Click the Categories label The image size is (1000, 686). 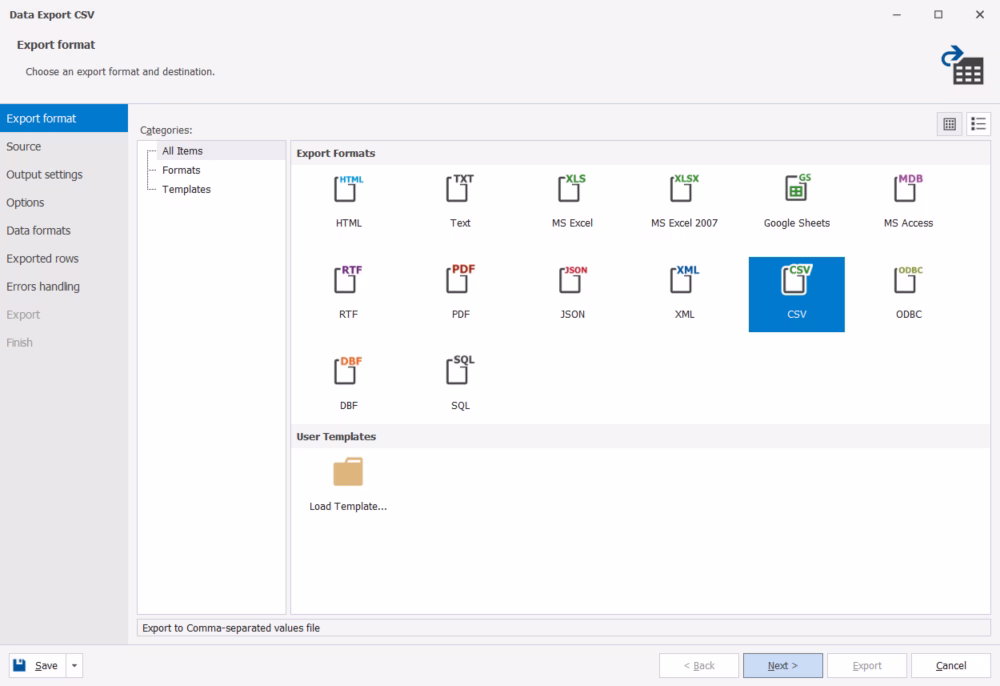166,130
